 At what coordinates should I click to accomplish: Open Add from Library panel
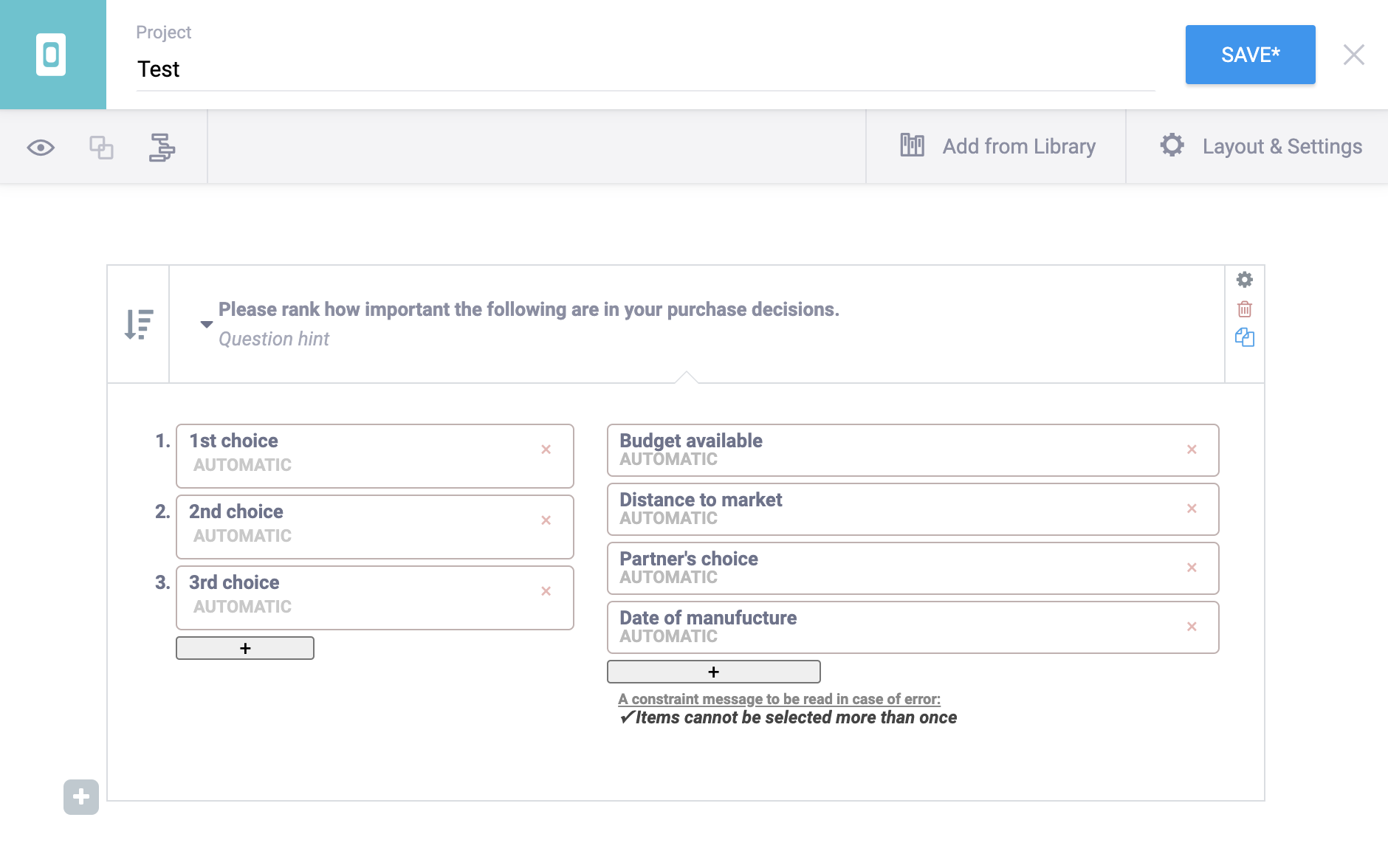click(x=997, y=147)
